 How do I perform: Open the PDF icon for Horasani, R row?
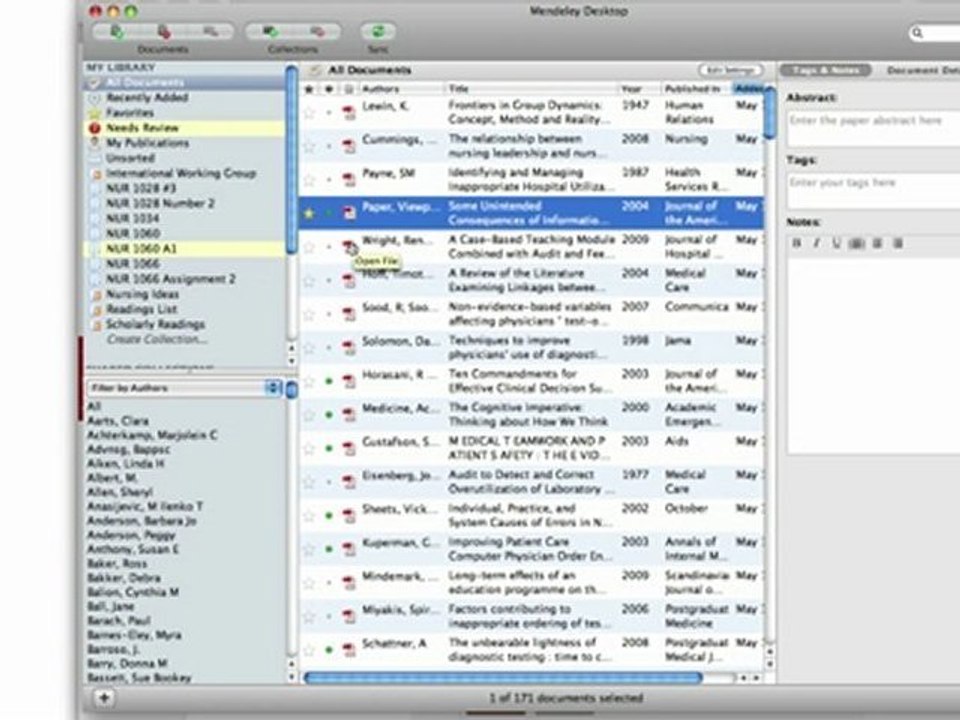coord(349,381)
